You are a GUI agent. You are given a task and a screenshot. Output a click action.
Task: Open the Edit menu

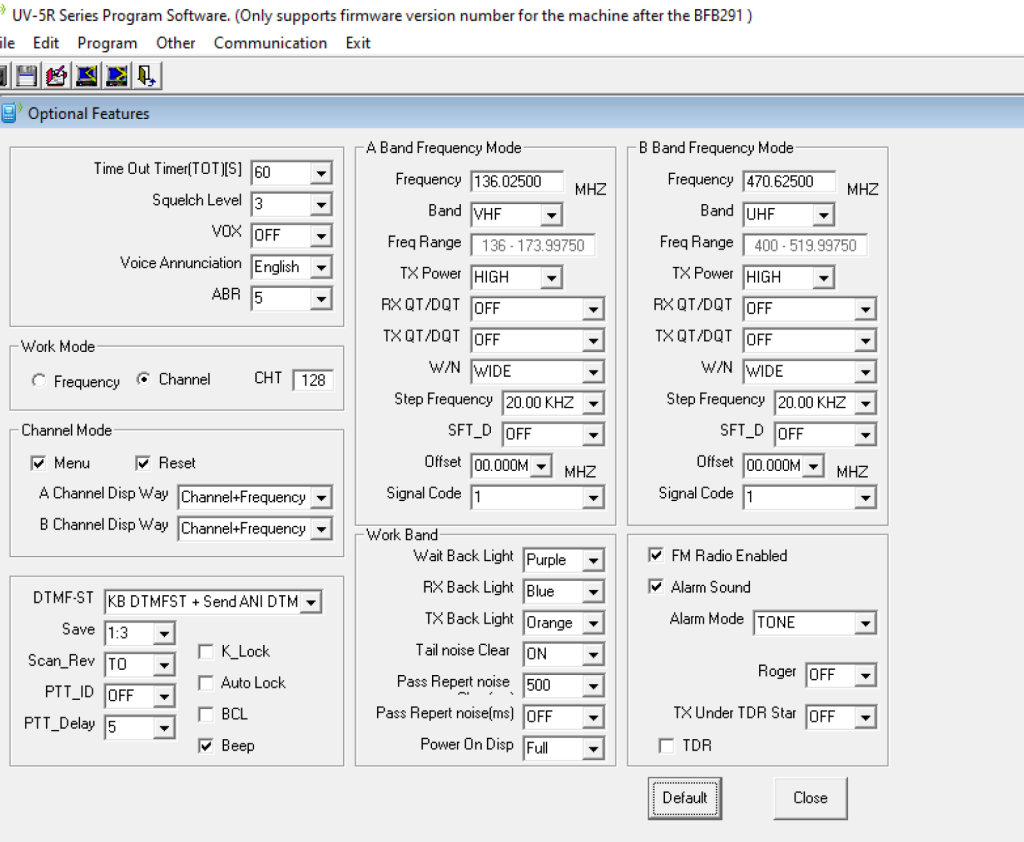[46, 43]
